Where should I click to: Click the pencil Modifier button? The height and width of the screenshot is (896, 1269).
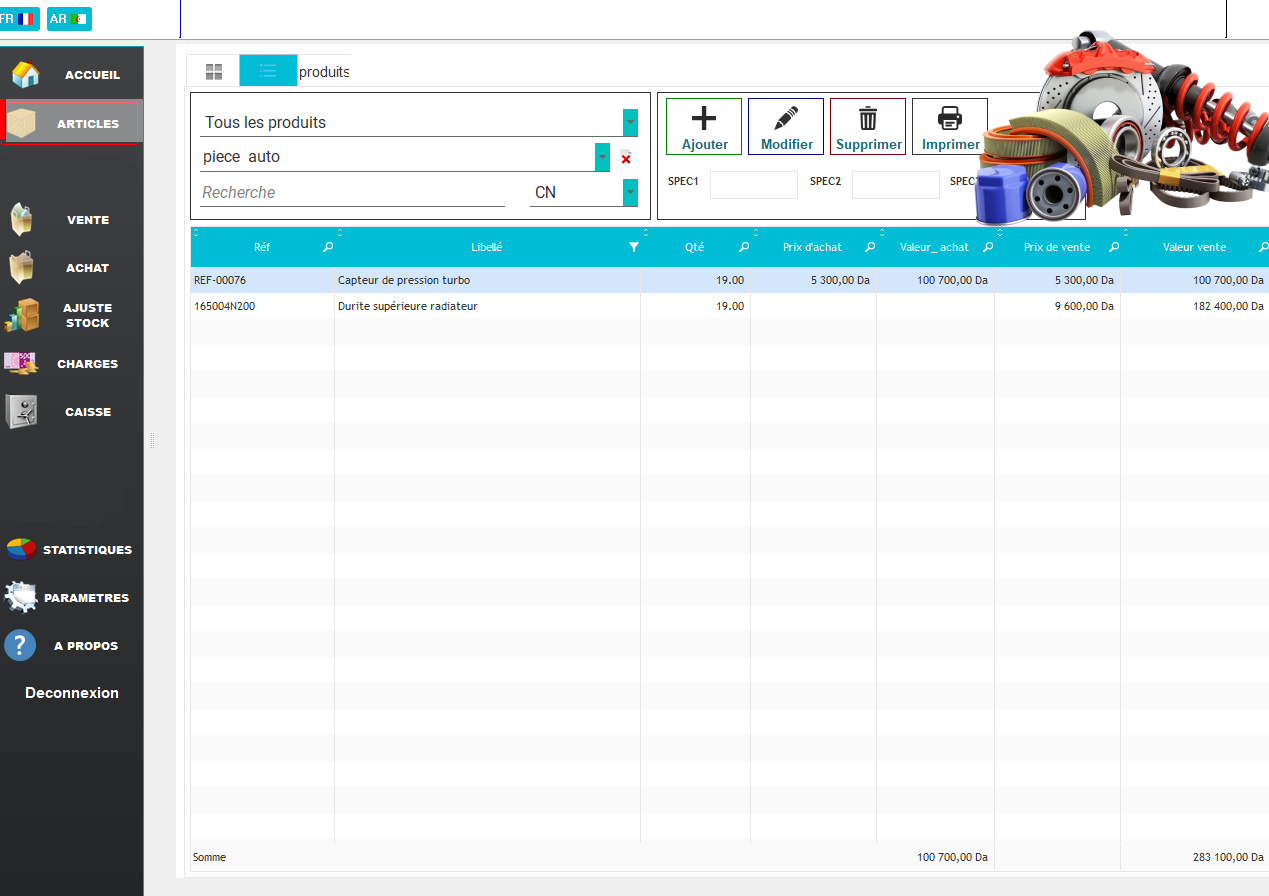click(x=786, y=126)
